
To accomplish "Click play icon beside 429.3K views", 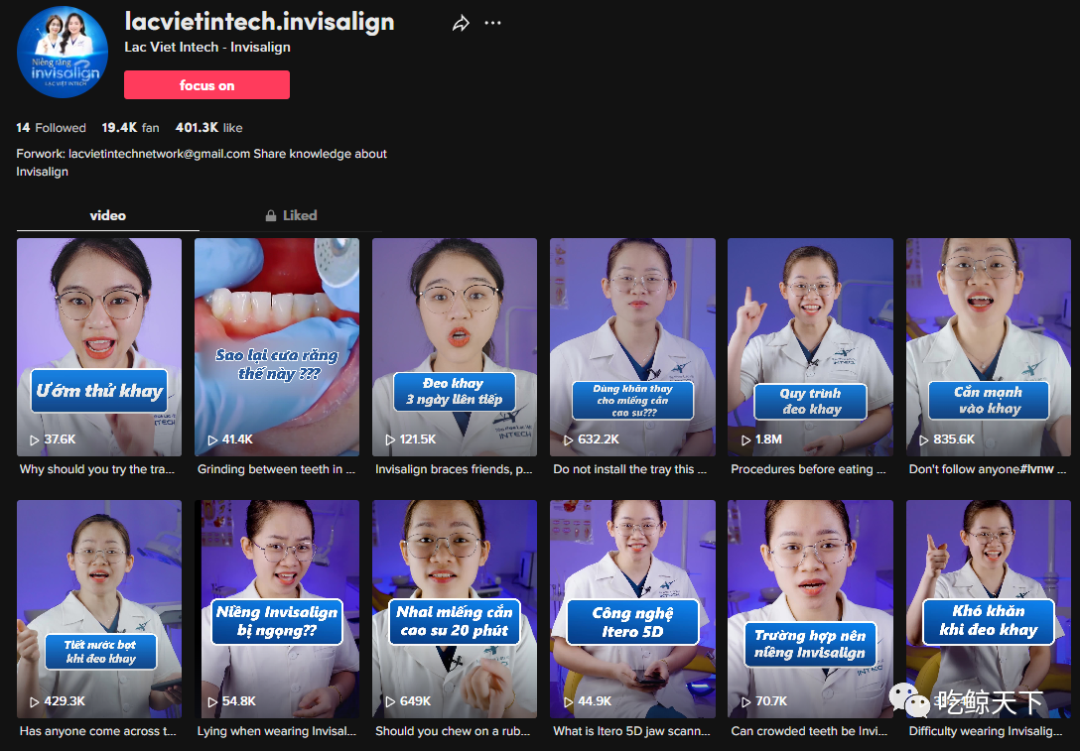I will tap(34, 701).
